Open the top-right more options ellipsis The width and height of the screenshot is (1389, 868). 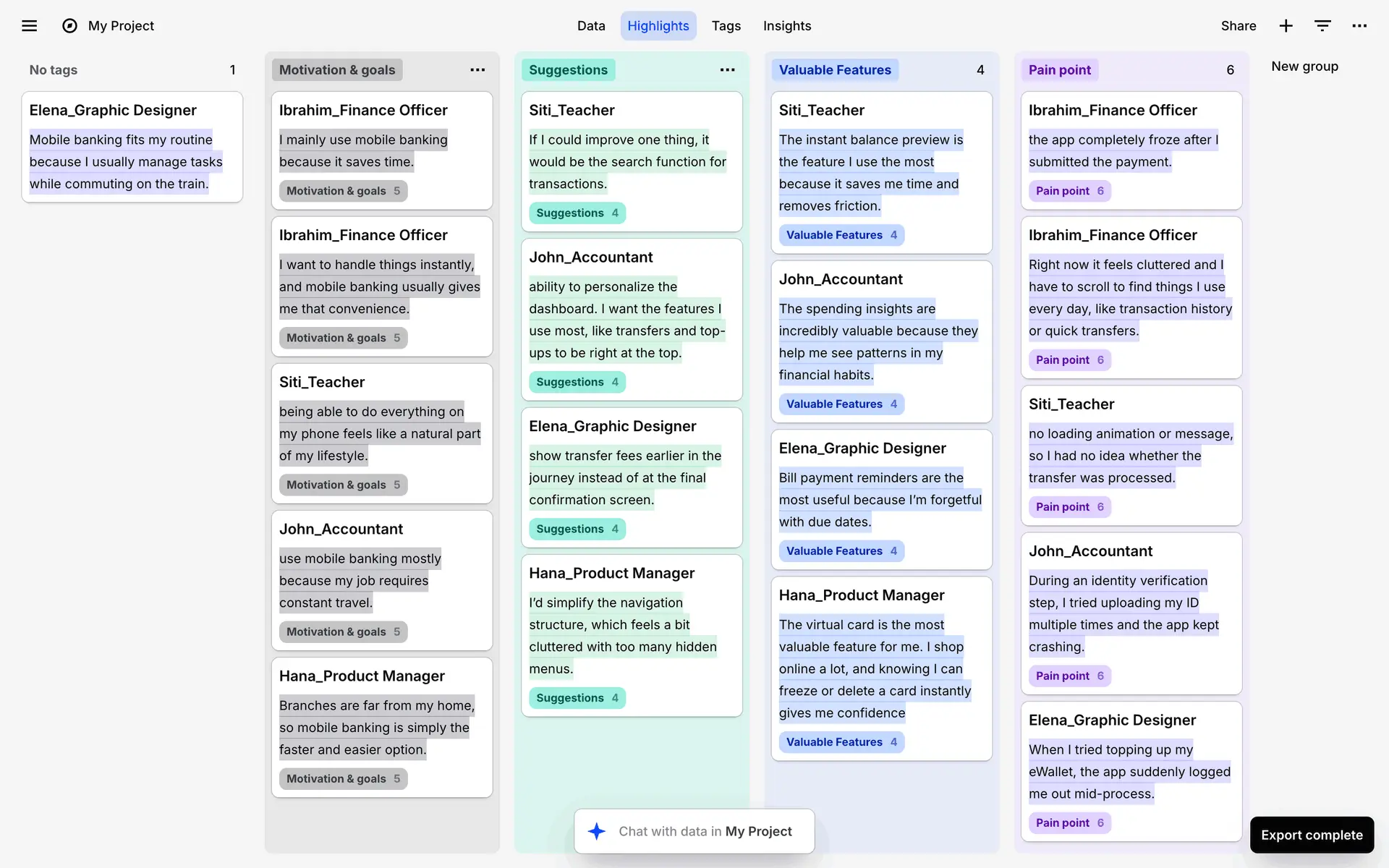(1359, 26)
